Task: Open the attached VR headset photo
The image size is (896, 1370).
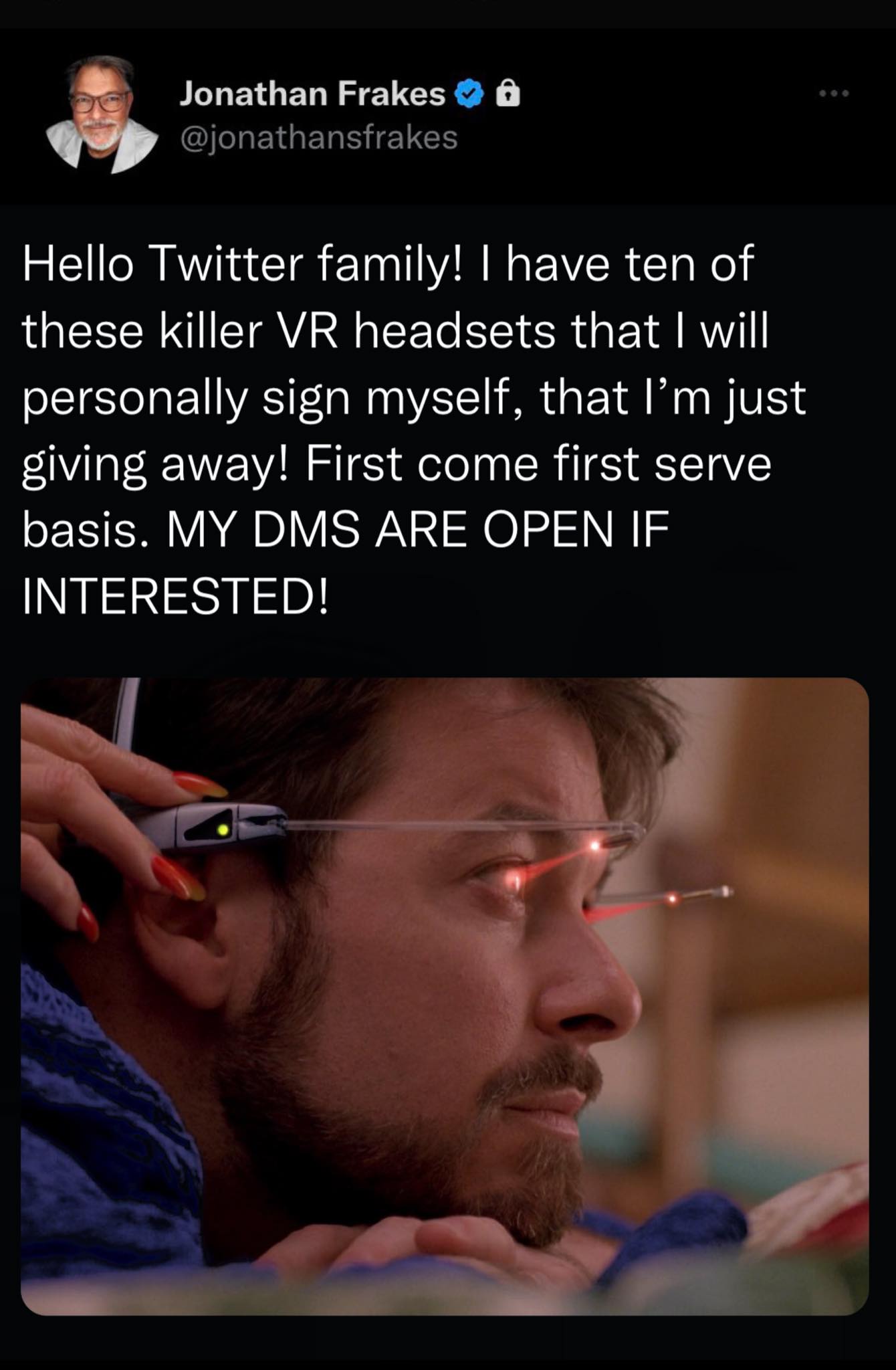Action: tap(445, 996)
